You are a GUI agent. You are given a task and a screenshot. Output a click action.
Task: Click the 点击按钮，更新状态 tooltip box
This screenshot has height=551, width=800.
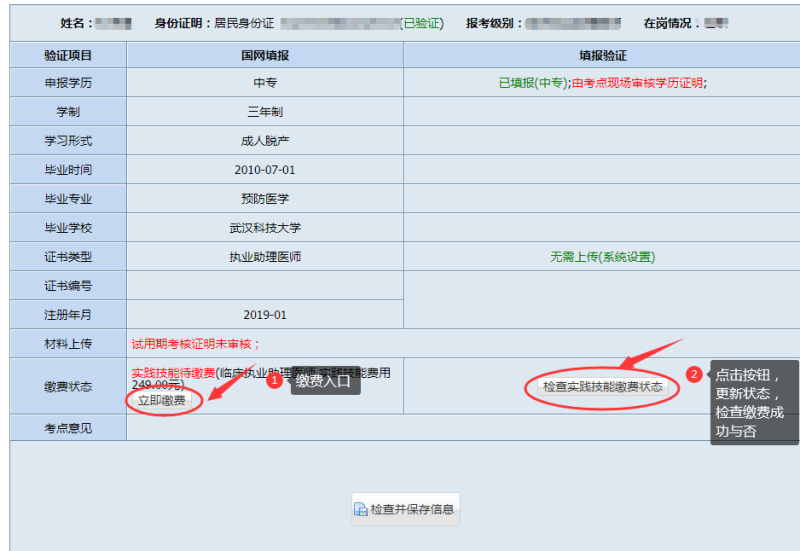coord(754,402)
